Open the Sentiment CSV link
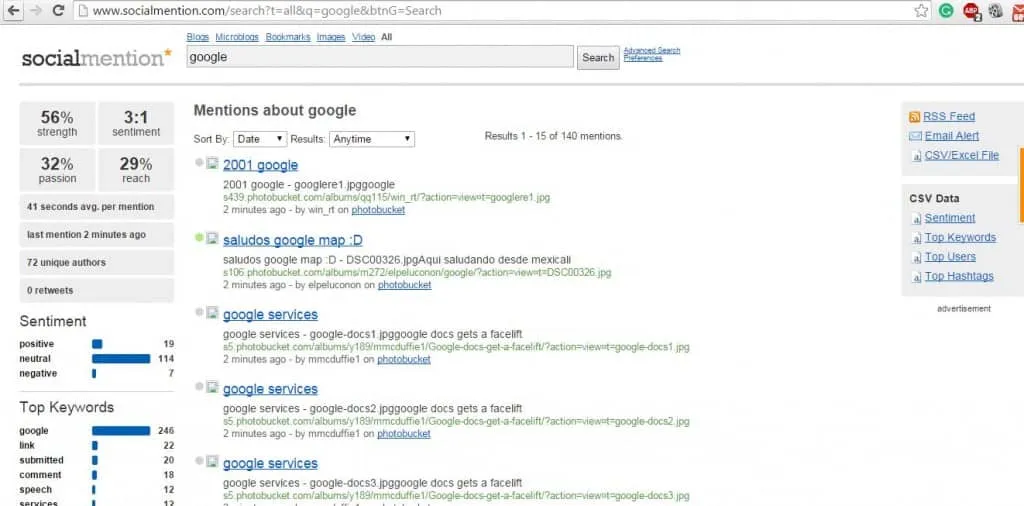The height and width of the screenshot is (506, 1024). tap(950, 218)
